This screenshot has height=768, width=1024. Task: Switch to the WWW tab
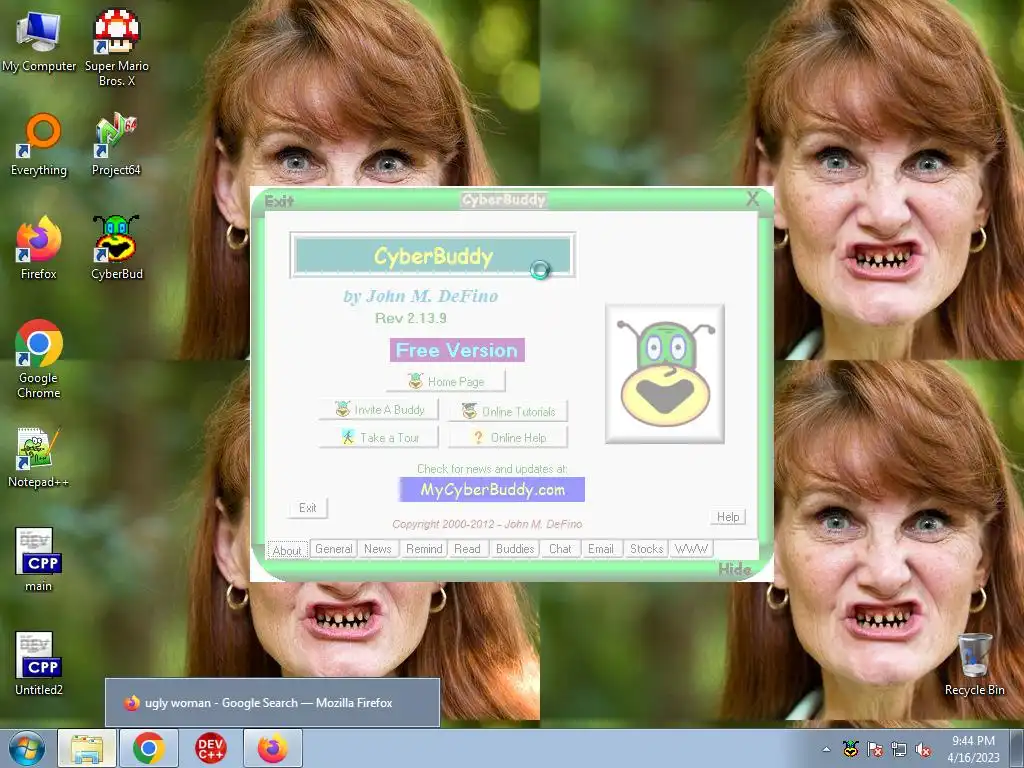[x=691, y=549]
